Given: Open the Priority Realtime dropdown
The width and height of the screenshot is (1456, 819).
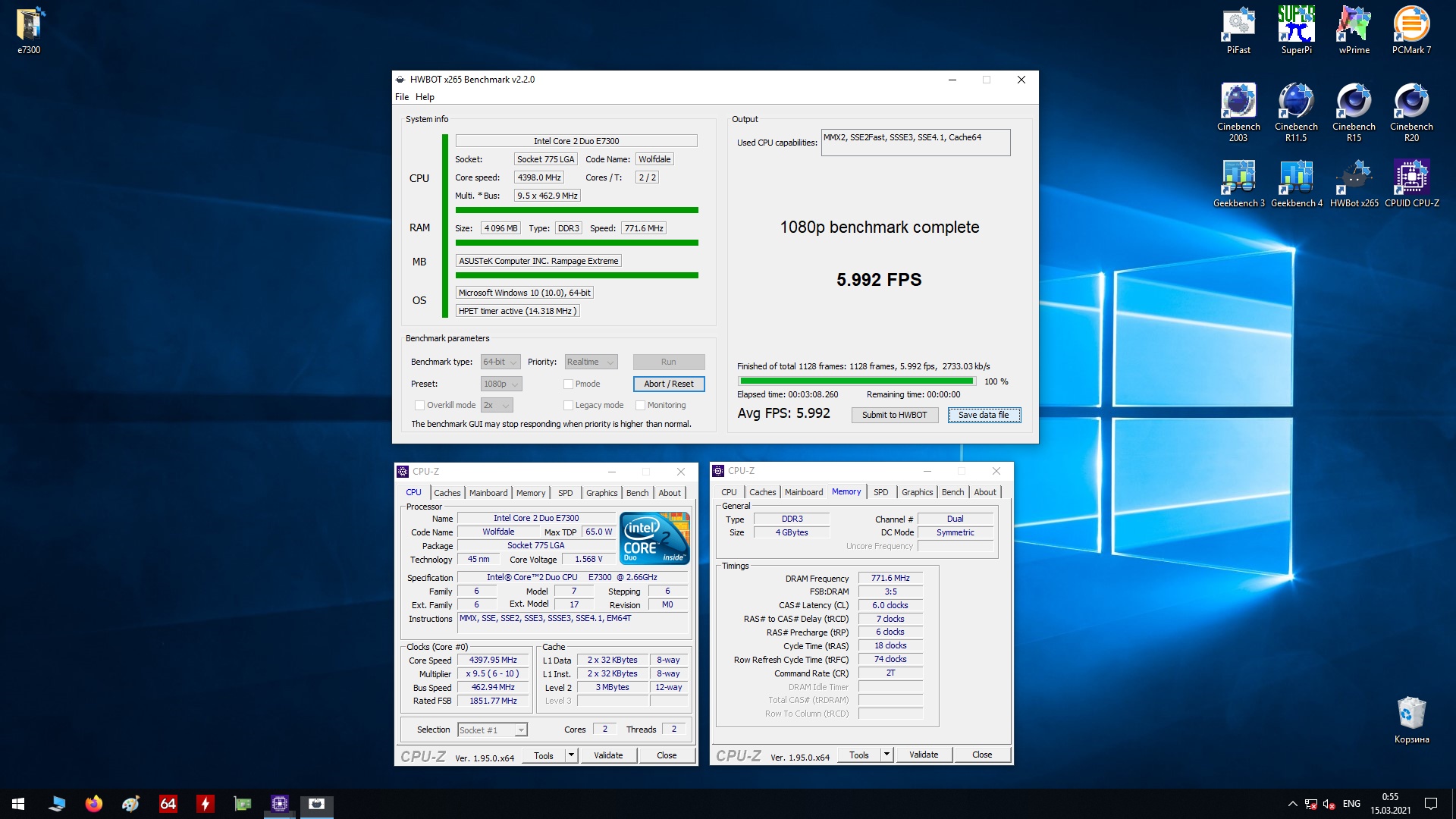Looking at the screenshot, I should pos(591,362).
